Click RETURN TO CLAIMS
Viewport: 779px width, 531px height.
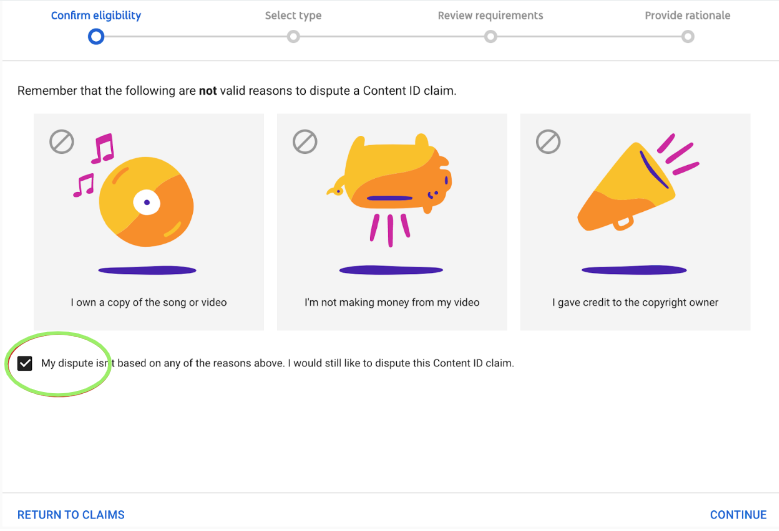(71, 515)
